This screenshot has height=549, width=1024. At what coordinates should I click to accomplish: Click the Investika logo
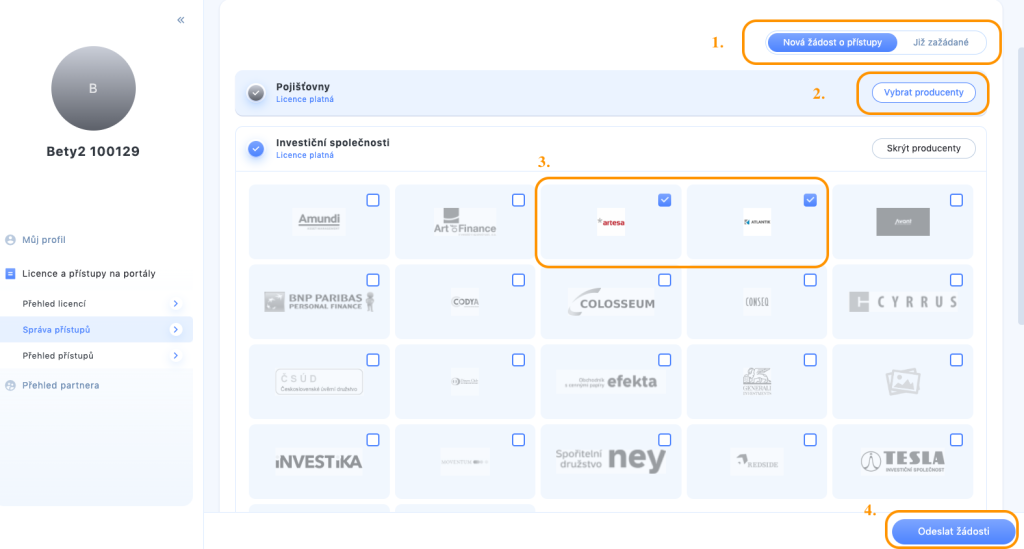pyautogui.click(x=319, y=462)
